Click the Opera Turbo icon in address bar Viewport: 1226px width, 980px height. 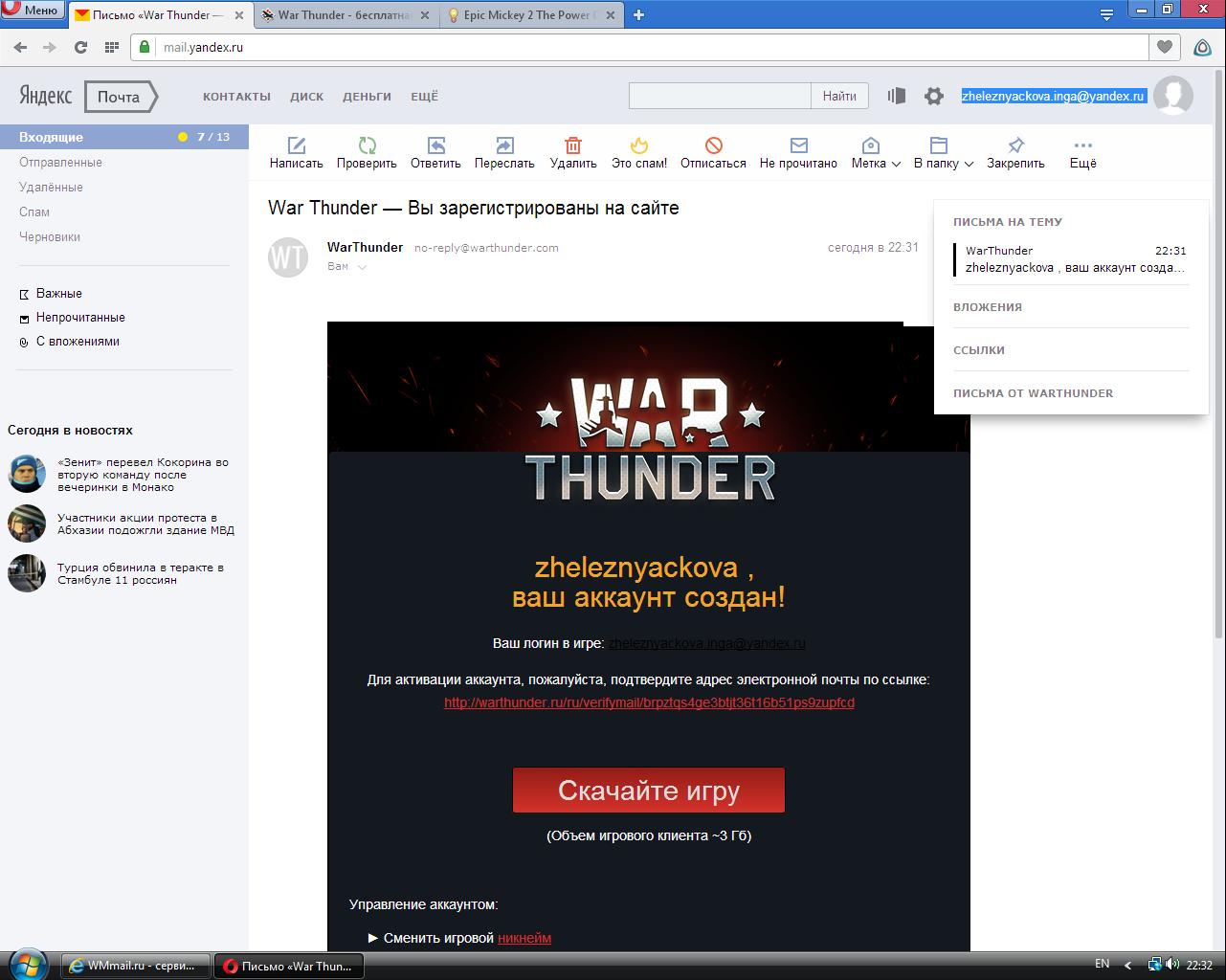pos(1203,47)
